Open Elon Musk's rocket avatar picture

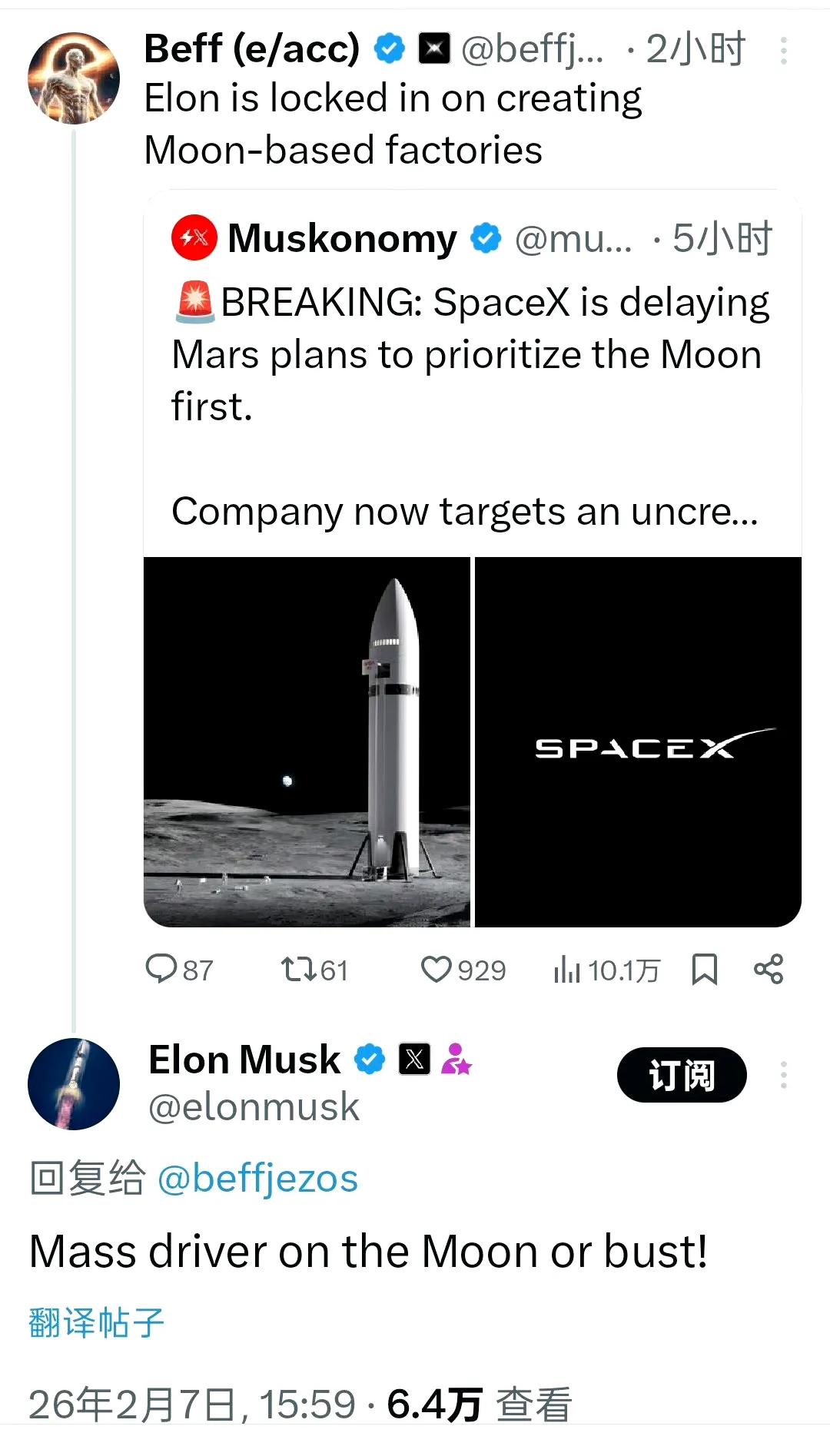(x=73, y=1083)
